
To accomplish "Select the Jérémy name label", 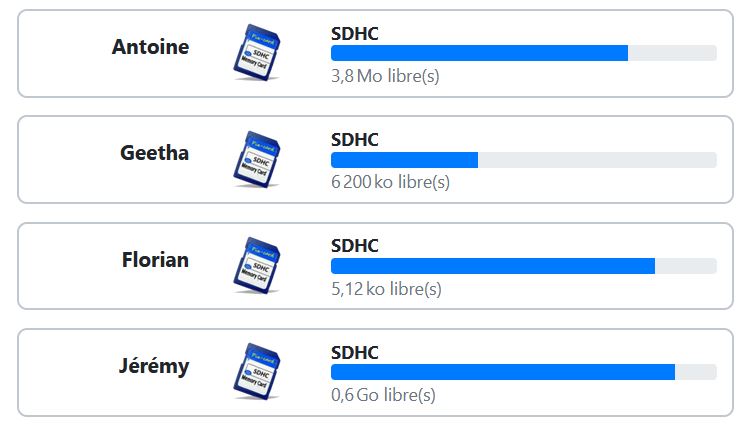I will (x=154, y=366).
